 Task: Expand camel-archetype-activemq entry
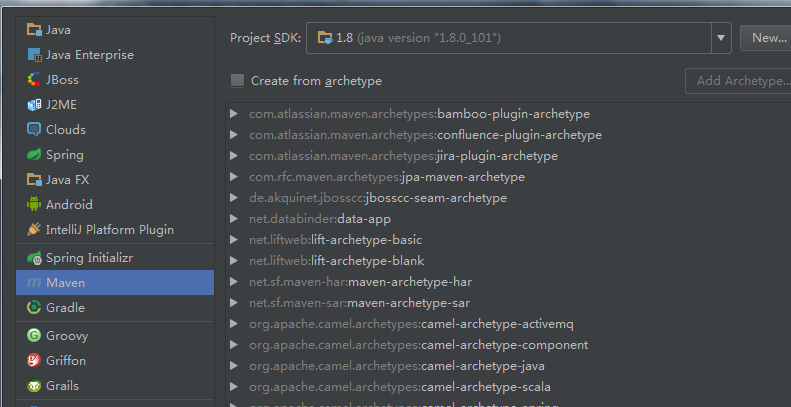pos(234,324)
